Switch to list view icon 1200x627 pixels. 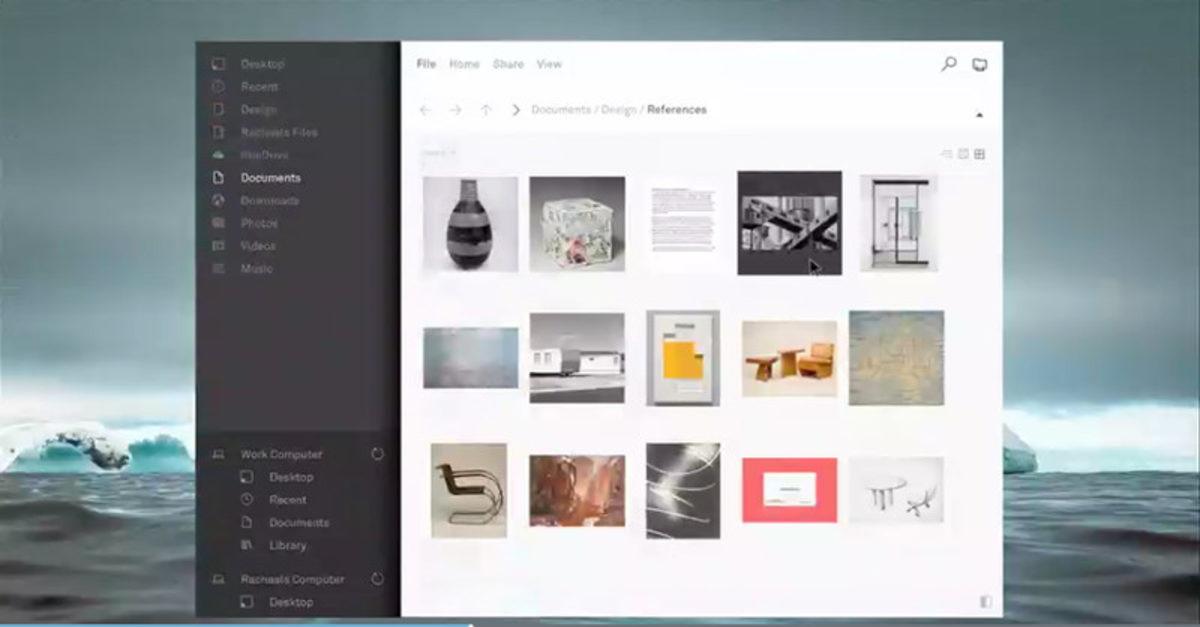click(x=946, y=154)
